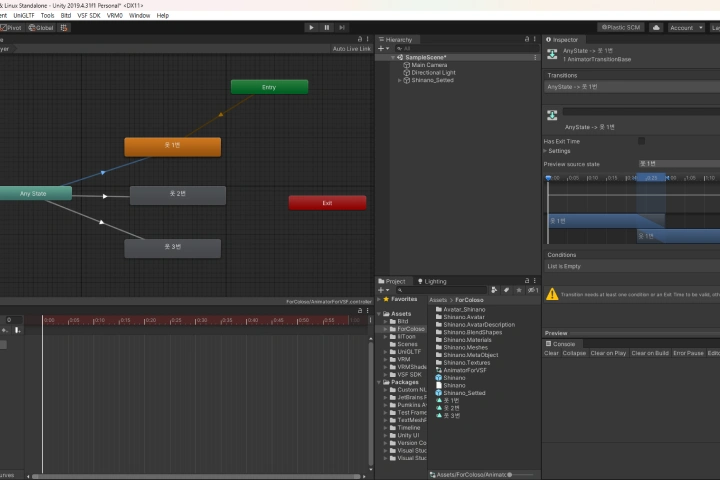Enable Has Exit Time checkbox
Viewport: 720px width, 480px height.
pos(641,141)
